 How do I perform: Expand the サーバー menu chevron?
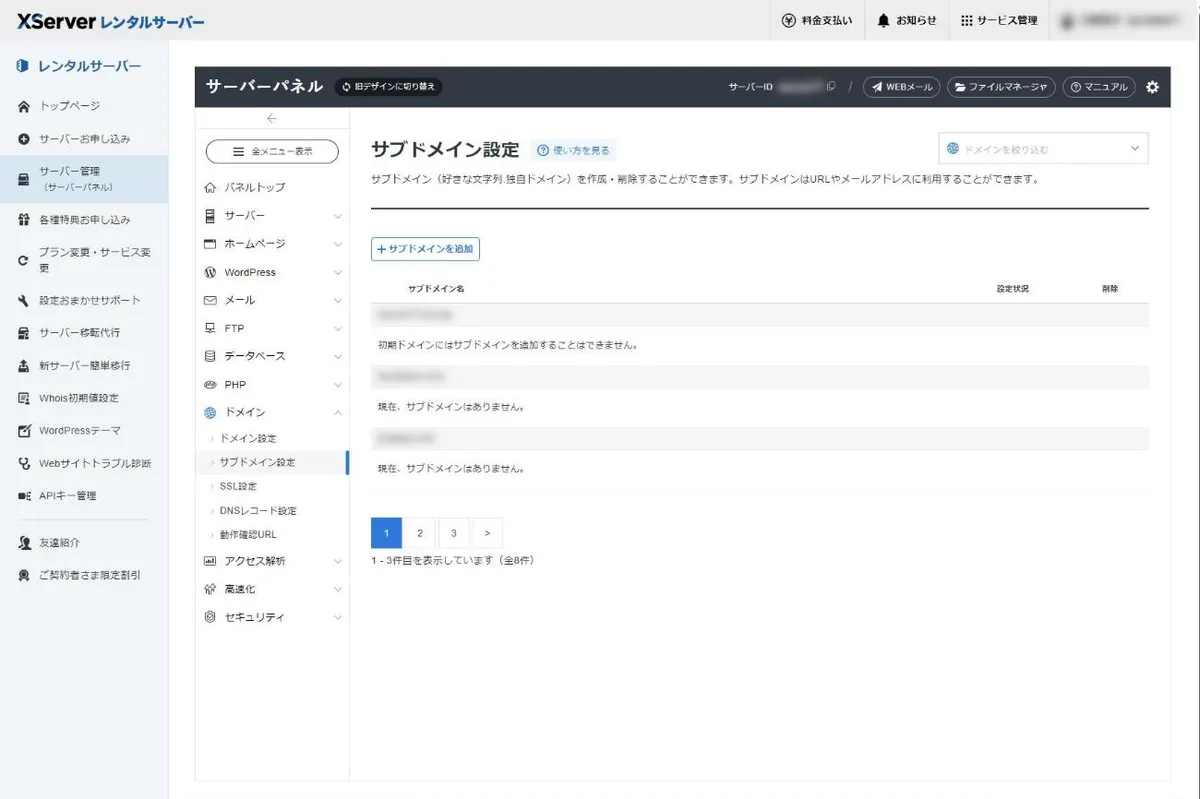click(x=337, y=216)
